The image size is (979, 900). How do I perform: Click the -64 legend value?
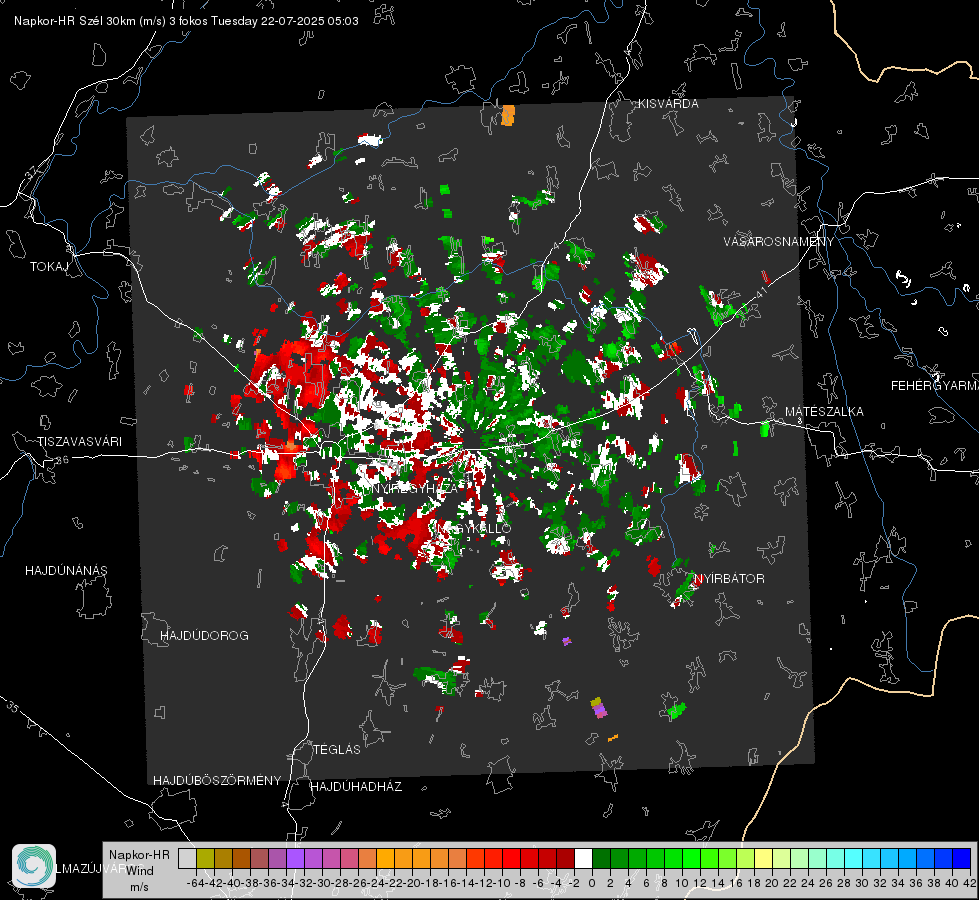(x=196, y=883)
